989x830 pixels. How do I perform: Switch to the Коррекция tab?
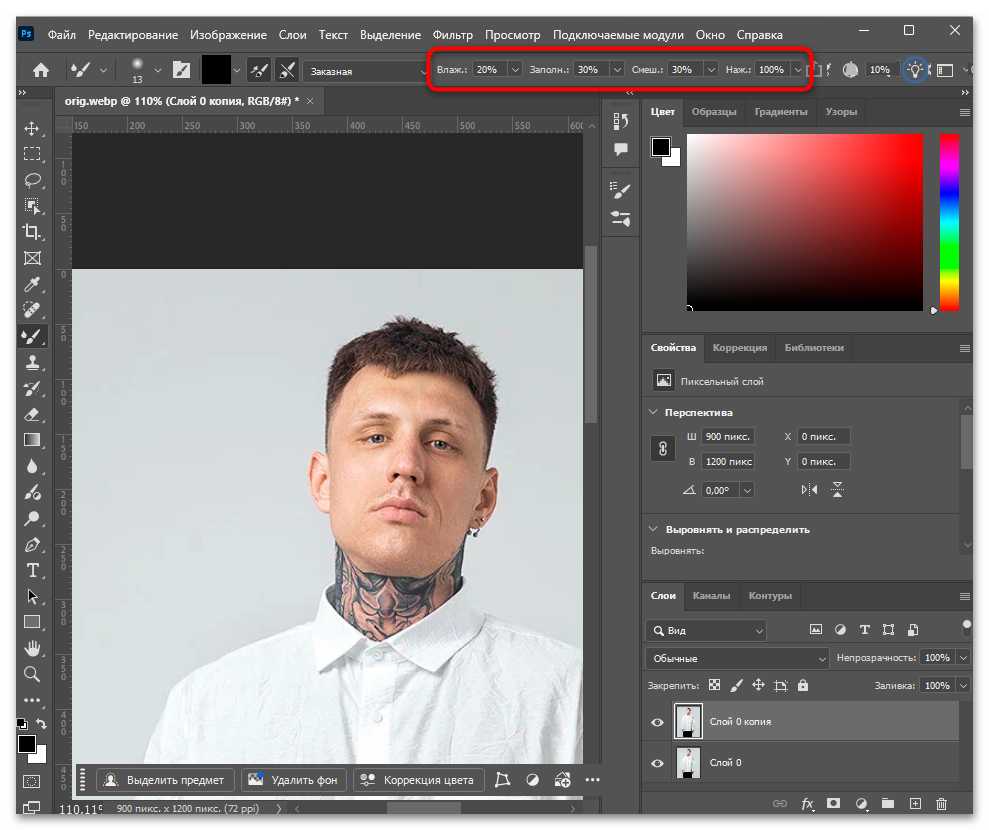[740, 348]
